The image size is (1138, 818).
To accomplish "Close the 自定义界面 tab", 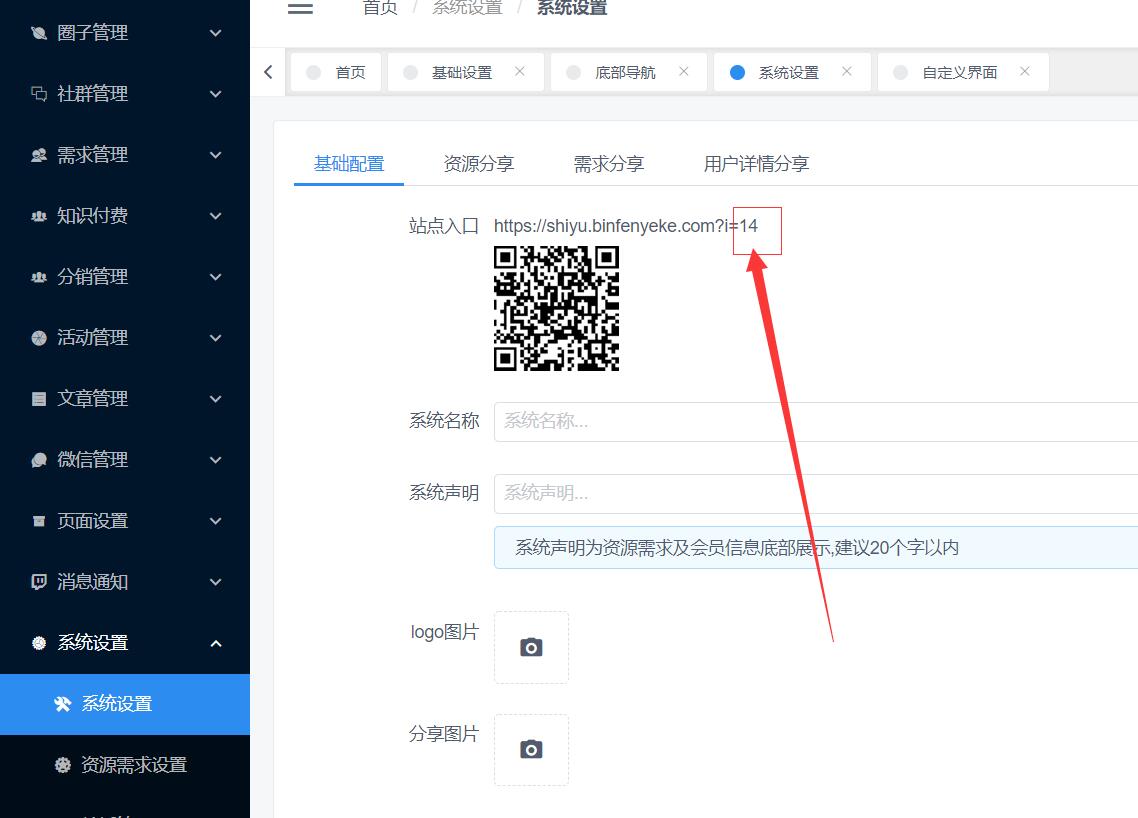I will coord(1025,71).
